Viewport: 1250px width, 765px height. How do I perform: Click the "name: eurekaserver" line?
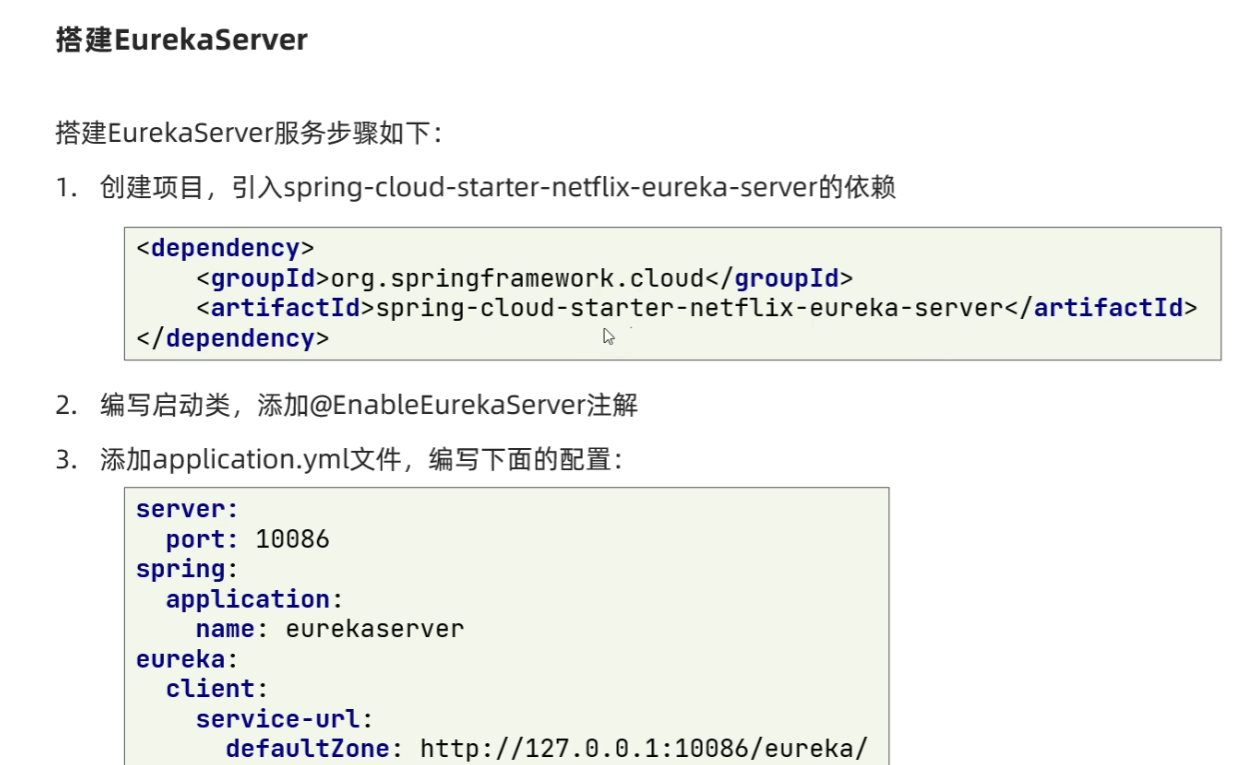(330, 629)
